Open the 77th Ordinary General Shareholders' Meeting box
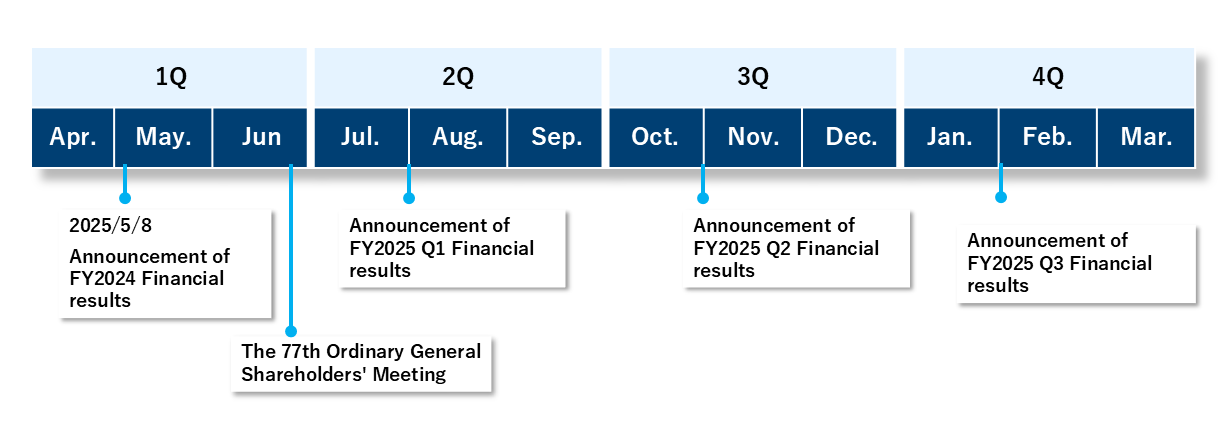The image size is (1229, 424). pos(361,364)
